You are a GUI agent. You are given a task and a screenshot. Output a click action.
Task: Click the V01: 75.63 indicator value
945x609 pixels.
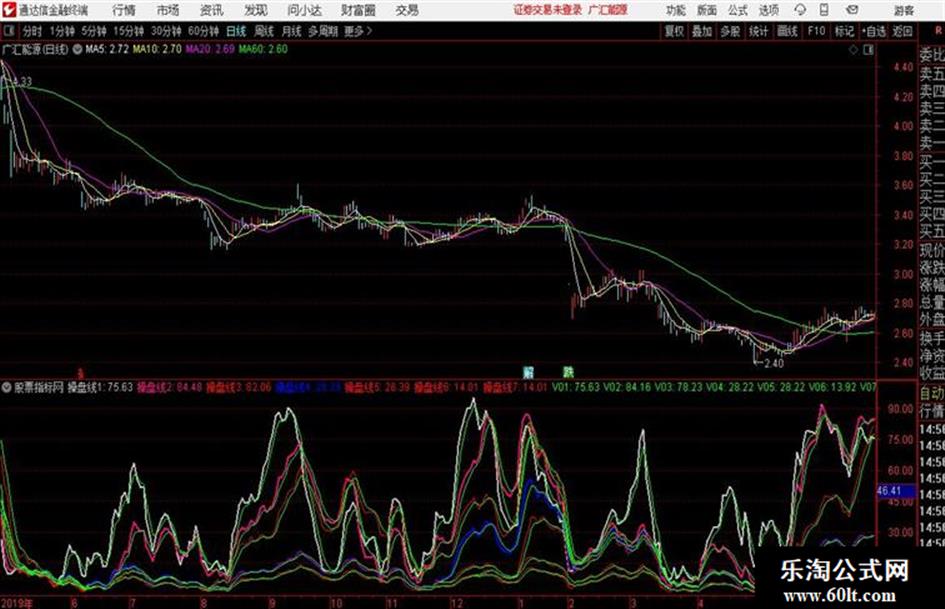coord(574,387)
